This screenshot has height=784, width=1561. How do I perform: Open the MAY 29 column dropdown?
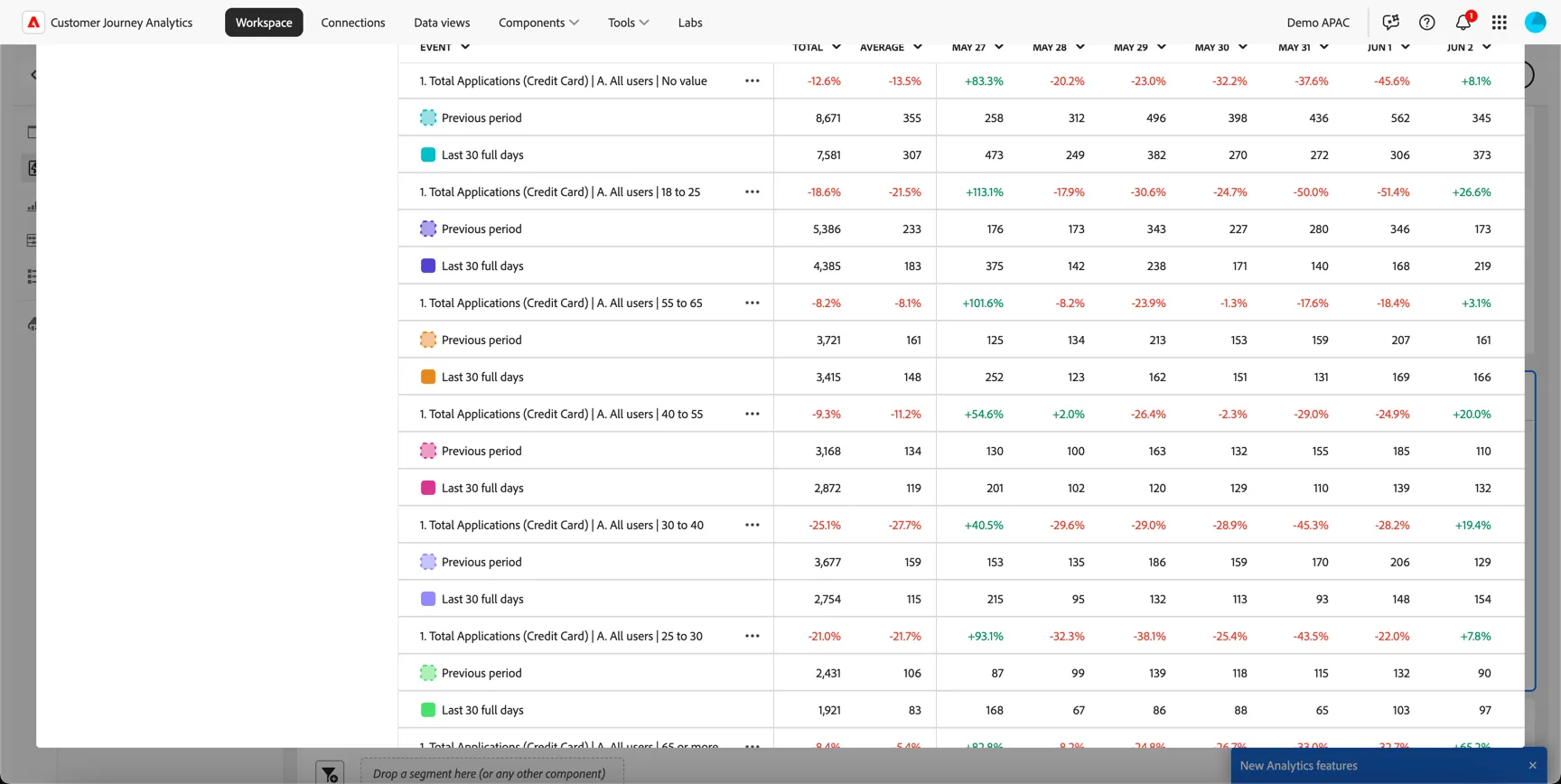pos(1162,47)
